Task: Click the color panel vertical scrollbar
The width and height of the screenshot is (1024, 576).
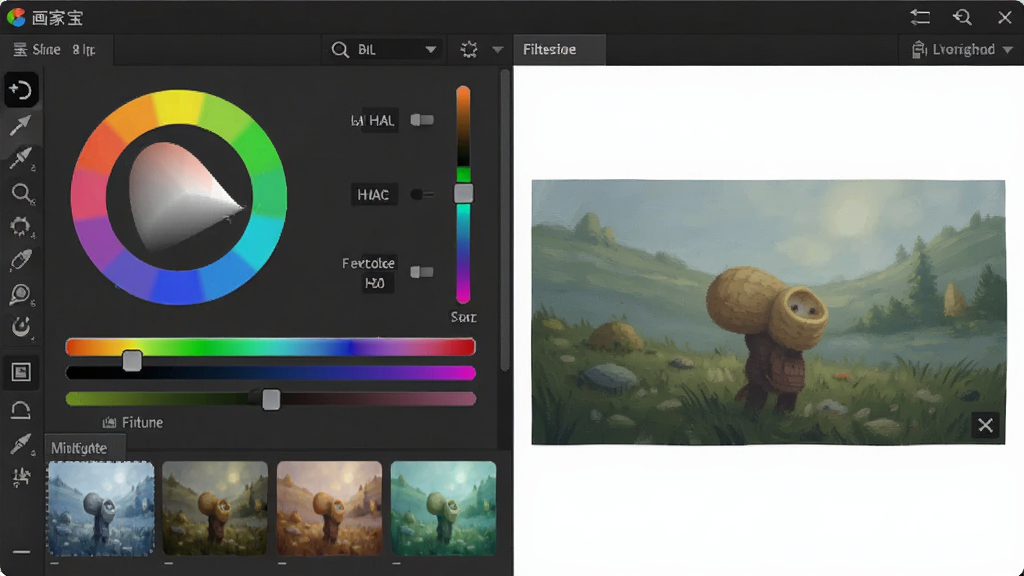Action: 505,221
